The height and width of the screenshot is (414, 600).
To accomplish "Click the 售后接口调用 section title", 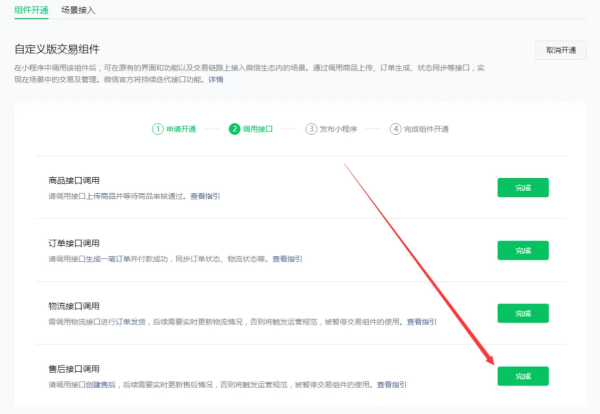I will [74, 370].
